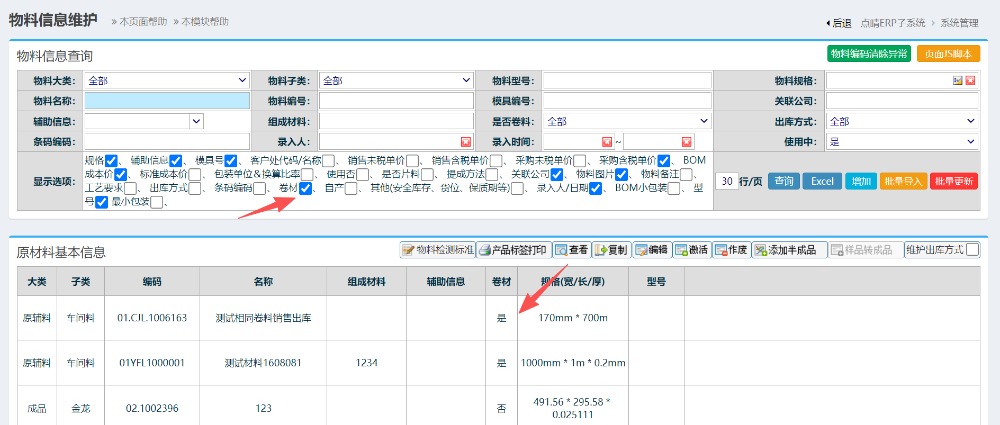Viewport: 1000px width, 425px height.
Task: Toggle the 维护出库方式 checkbox
Action: pos(971,250)
